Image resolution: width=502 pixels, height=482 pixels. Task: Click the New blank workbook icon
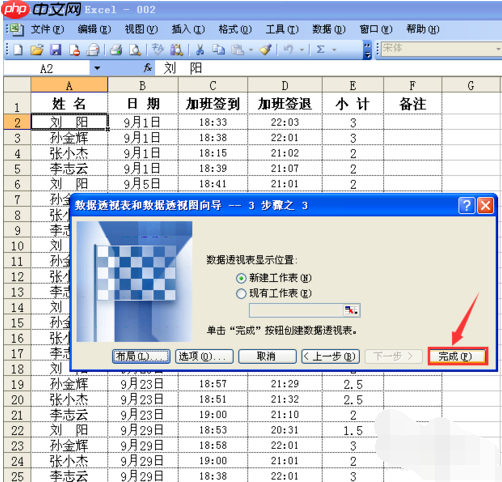(x=18, y=50)
